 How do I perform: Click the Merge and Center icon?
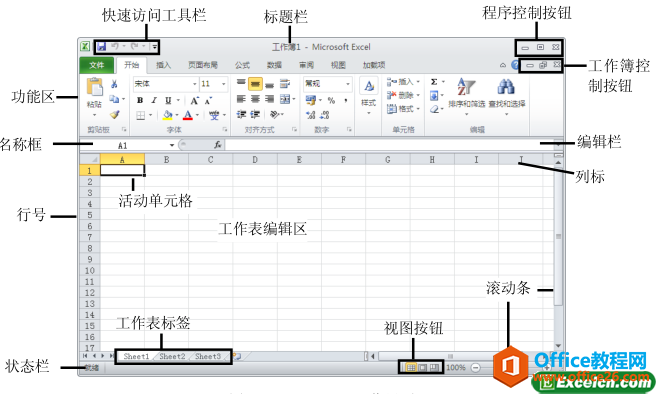click(x=285, y=100)
